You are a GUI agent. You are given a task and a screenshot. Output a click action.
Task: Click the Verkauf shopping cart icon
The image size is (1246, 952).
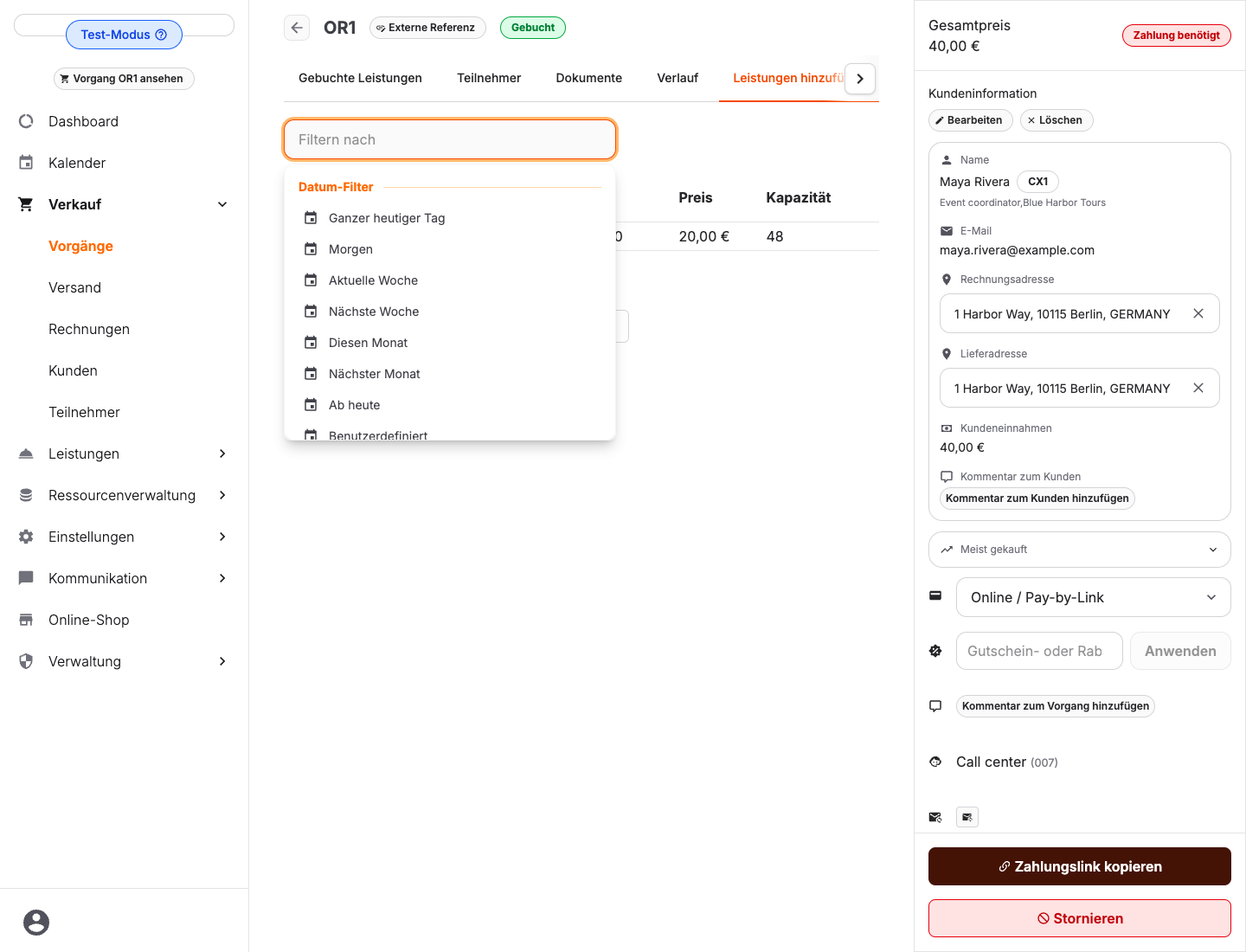point(26,204)
